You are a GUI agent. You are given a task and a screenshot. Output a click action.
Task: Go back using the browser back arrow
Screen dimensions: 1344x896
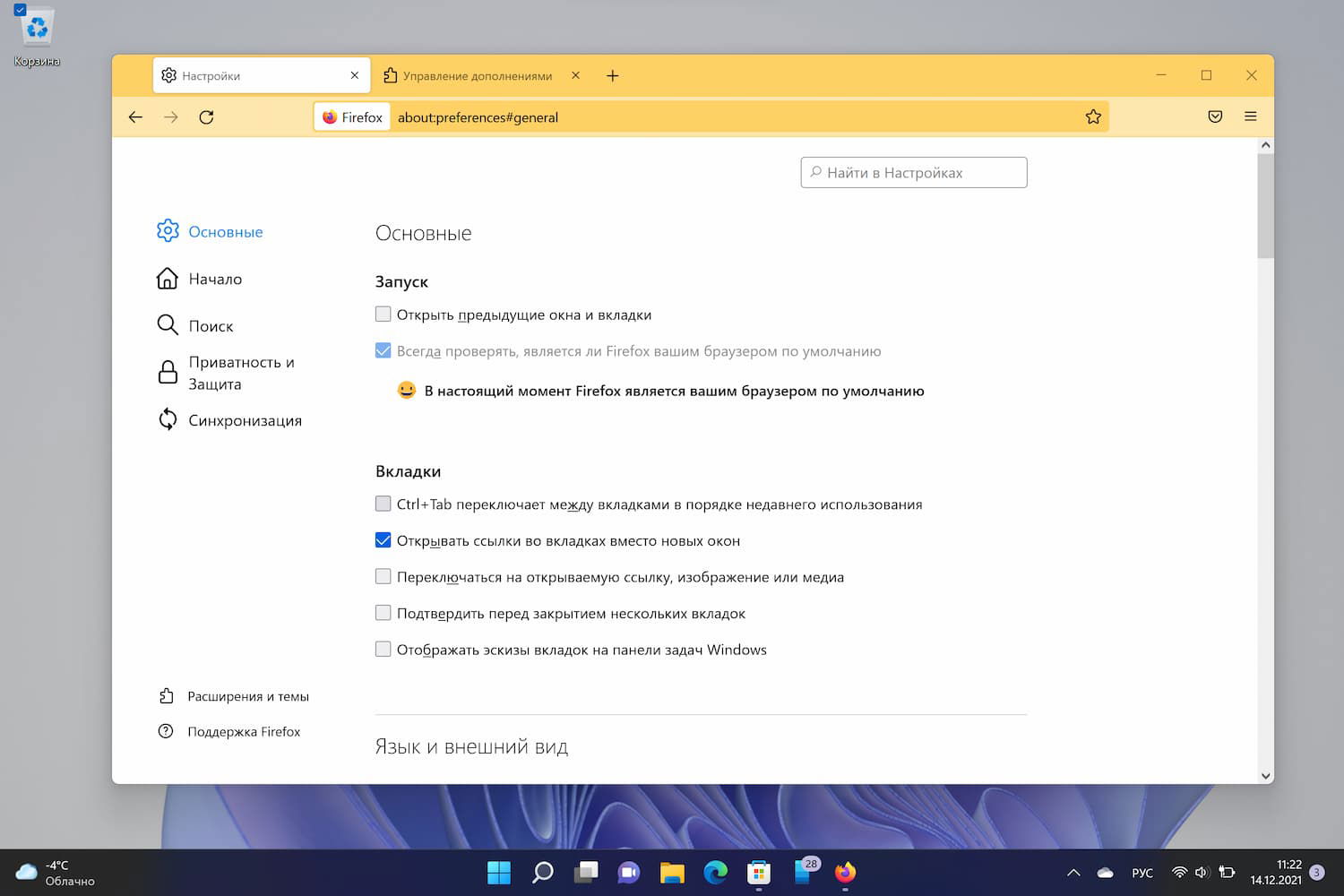pyautogui.click(x=135, y=117)
